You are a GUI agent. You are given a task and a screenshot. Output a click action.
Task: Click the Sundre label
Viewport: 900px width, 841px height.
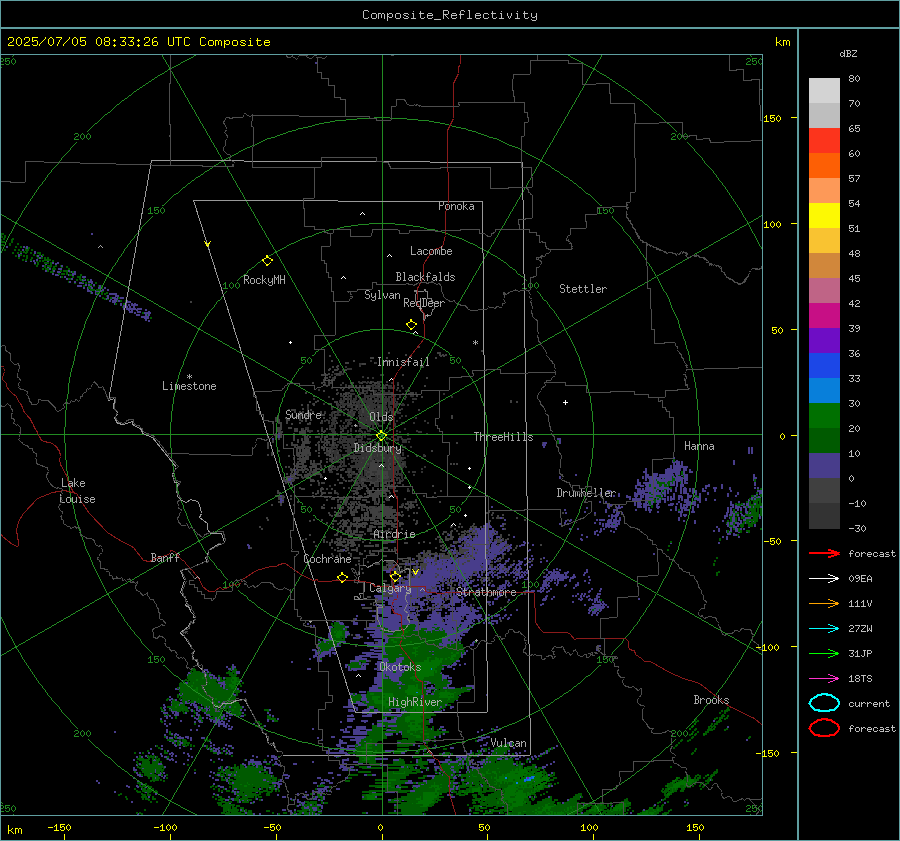click(303, 414)
